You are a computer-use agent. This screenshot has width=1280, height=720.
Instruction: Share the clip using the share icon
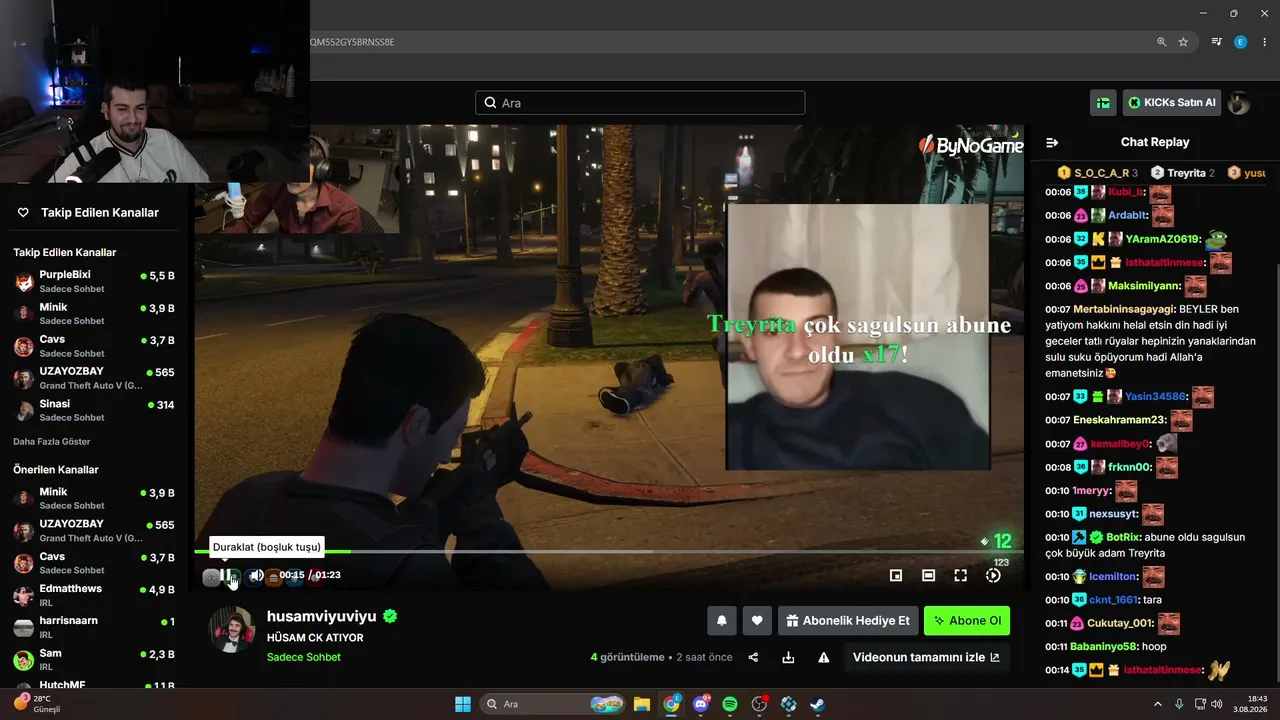(753, 657)
